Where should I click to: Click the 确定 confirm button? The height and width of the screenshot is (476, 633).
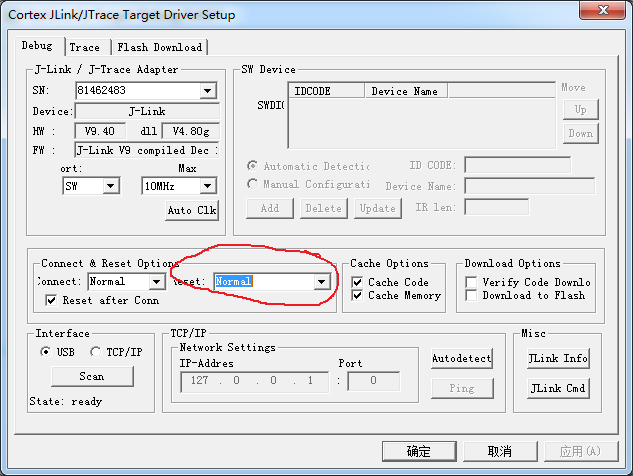(x=419, y=451)
